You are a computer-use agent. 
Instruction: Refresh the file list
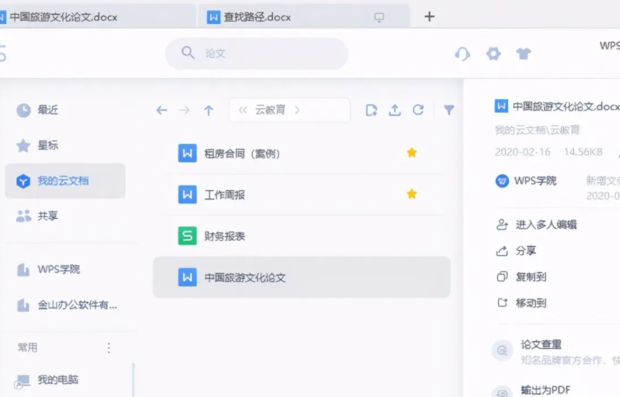tap(418, 110)
